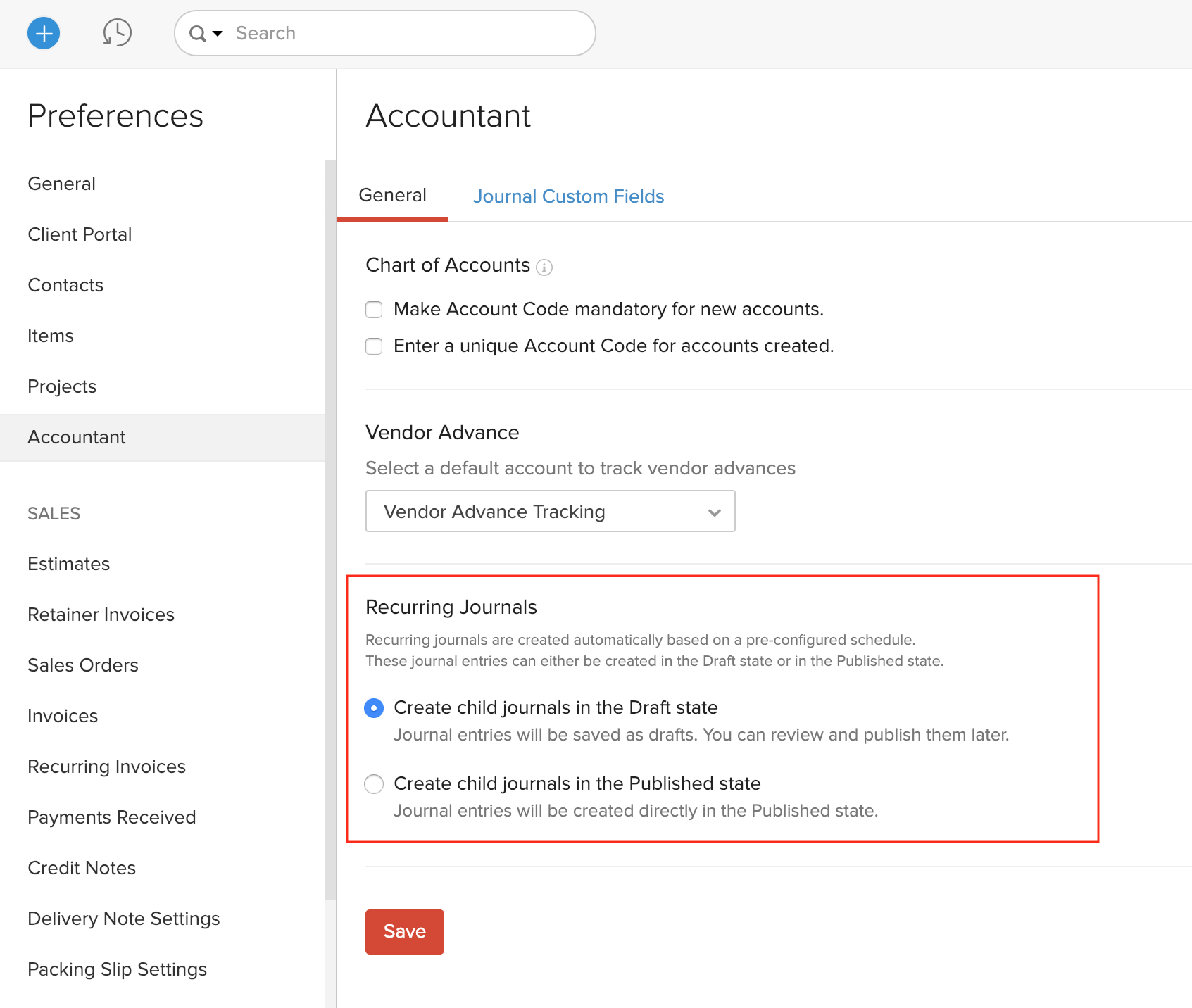View the Chart of Accounts info icon
The width and height of the screenshot is (1192, 1008).
(x=544, y=267)
